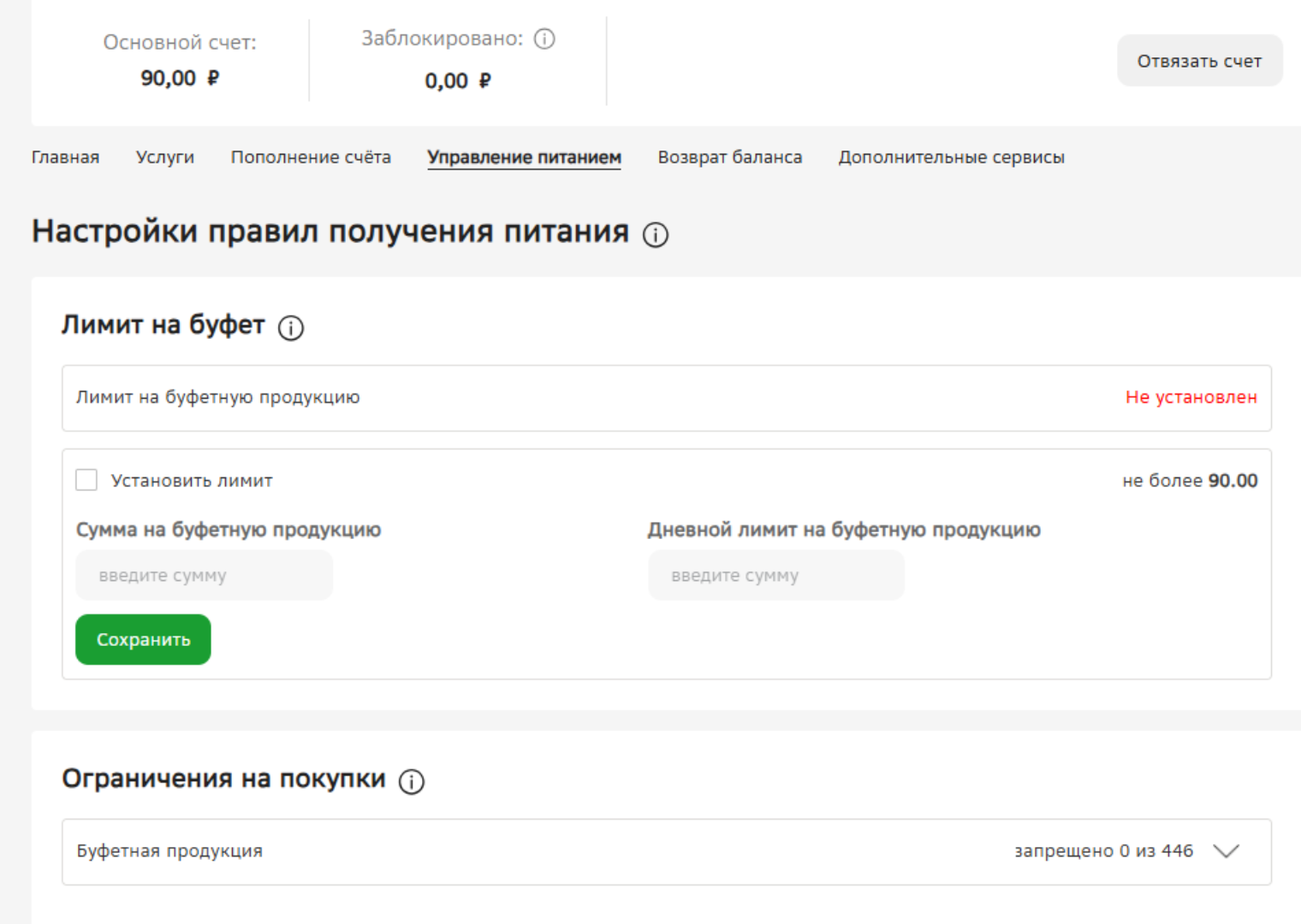Open the info icon near Ограничения на покупки
The image size is (1301, 924).
(x=411, y=780)
